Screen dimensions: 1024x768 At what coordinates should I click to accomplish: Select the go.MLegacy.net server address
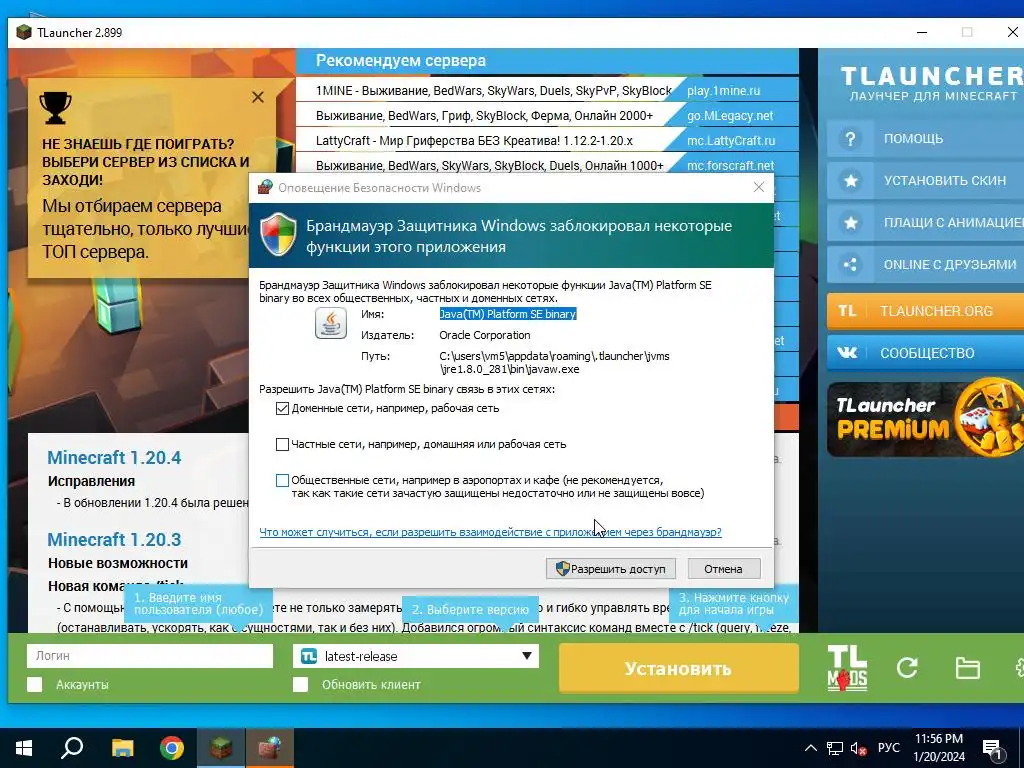pos(730,116)
